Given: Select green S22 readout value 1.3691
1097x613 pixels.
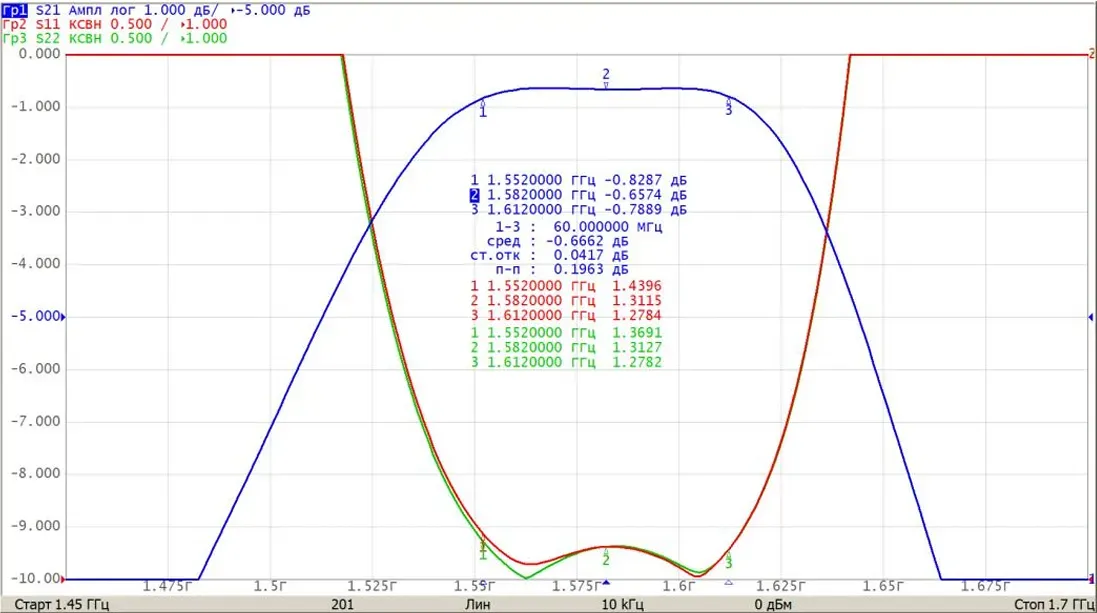Looking at the screenshot, I should [637, 333].
